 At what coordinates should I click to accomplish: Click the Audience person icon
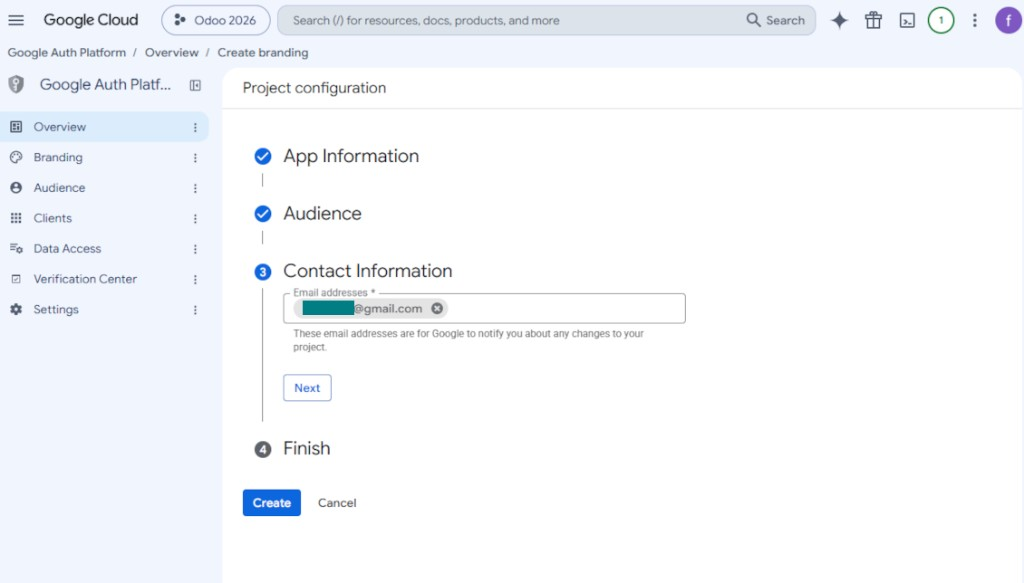[16, 187]
